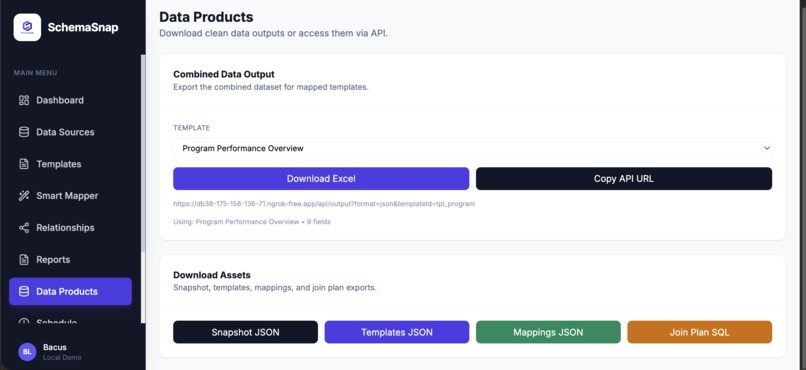Click the Data Sources database icon
Image resolution: width=806 pixels, height=370 pixels.
pyautogui.click(x=24, y=132)
